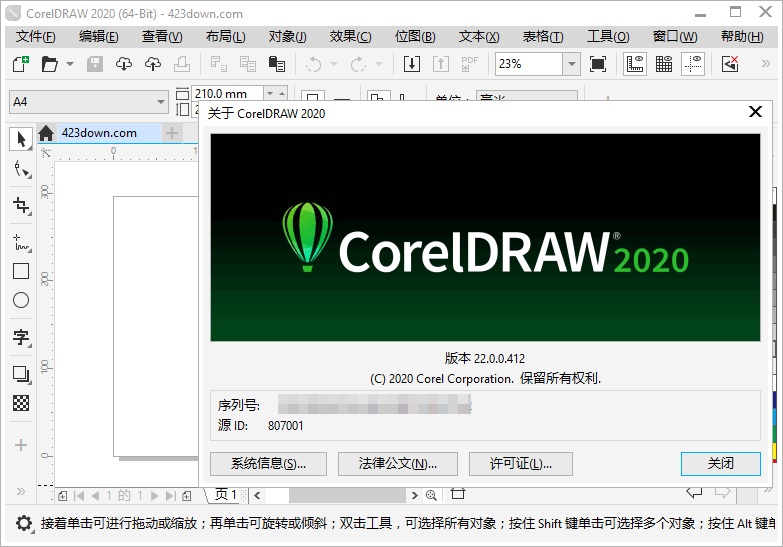Click the zoom magnifier icon beside scrollbar

431,495
